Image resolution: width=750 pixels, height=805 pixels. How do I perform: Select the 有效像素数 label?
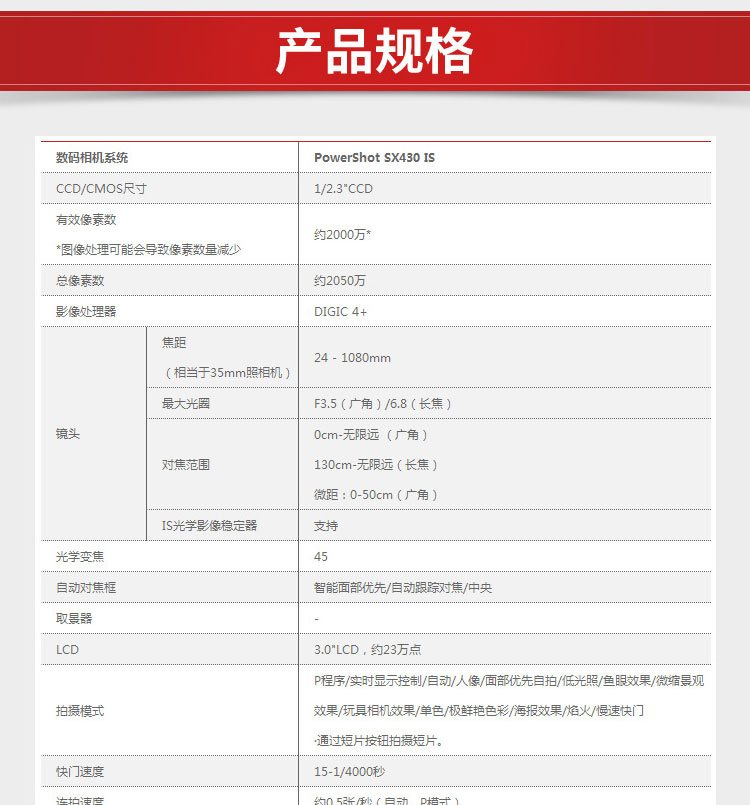[x=86, y=220]
